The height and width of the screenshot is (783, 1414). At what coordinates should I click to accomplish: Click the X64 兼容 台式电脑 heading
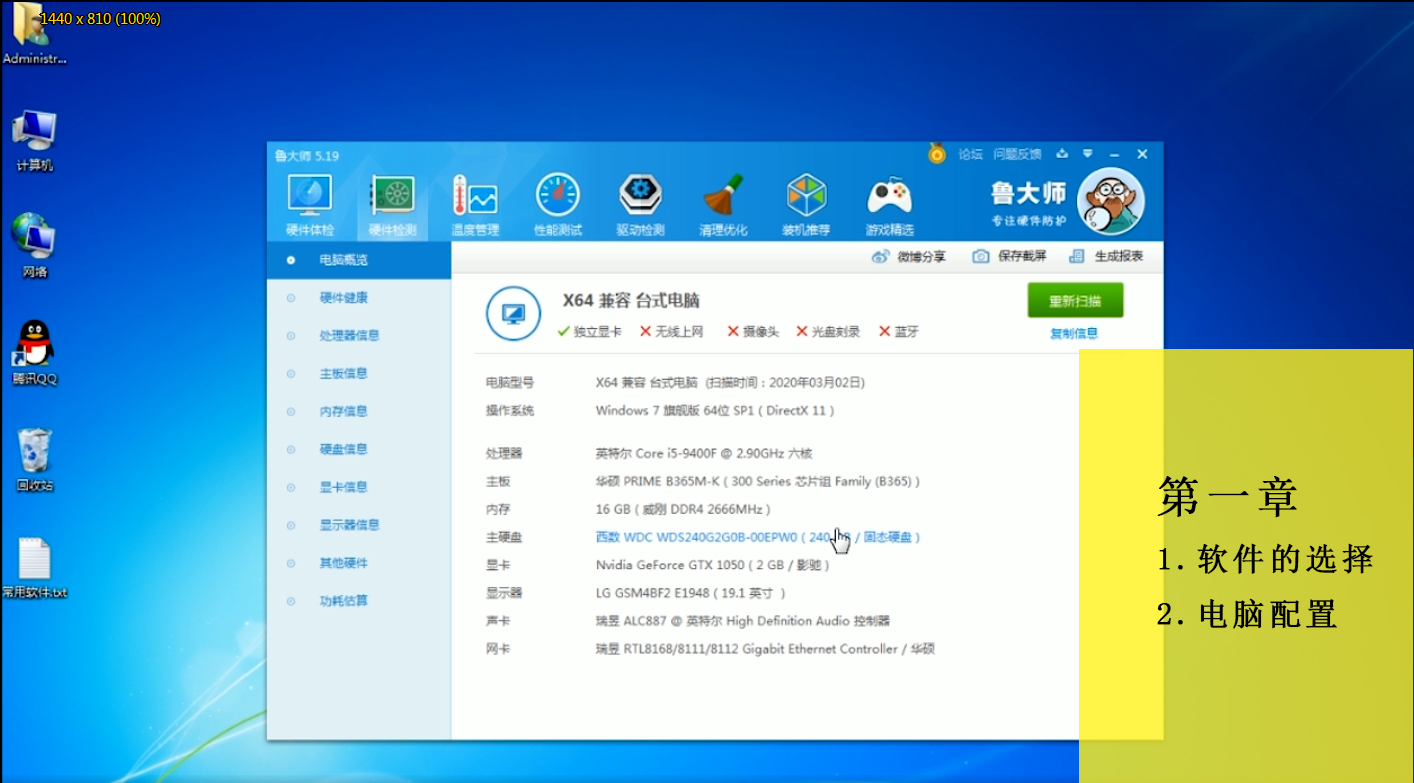[631, 301]
